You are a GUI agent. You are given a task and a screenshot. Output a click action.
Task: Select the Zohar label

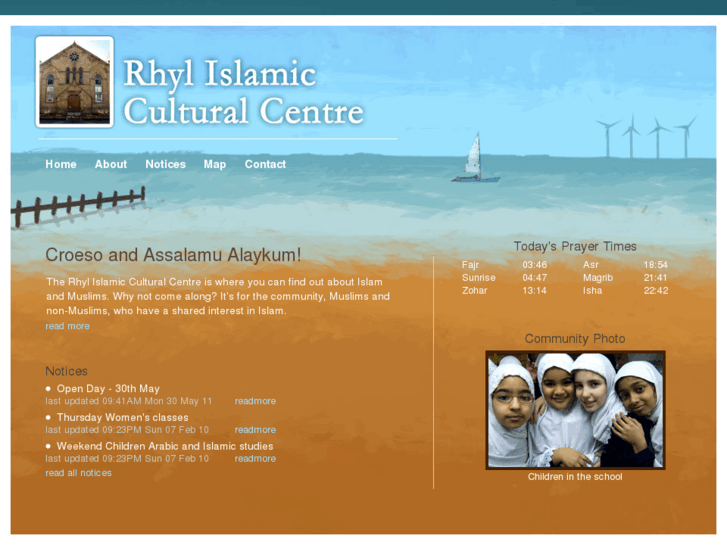tap(474, 291)
